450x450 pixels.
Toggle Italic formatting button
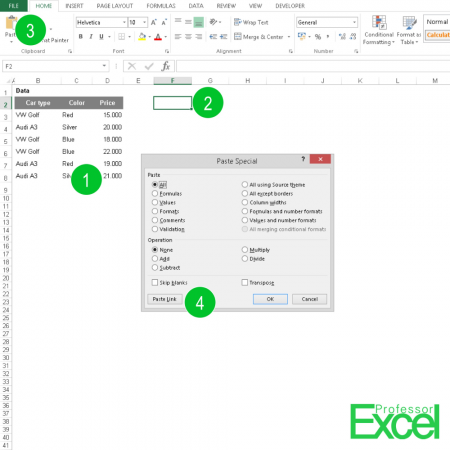click(x=91, y=37)
